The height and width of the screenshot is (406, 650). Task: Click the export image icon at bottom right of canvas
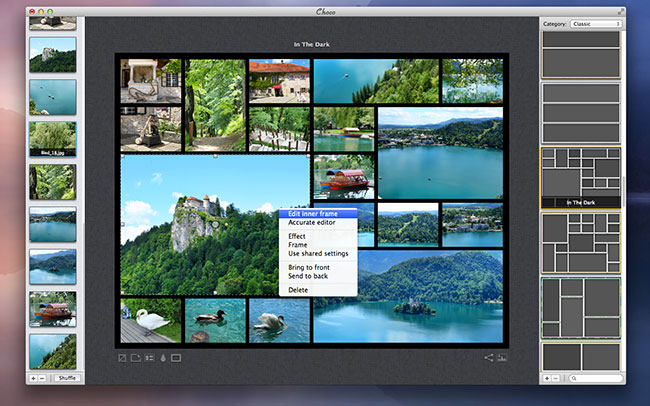(503, 357)
